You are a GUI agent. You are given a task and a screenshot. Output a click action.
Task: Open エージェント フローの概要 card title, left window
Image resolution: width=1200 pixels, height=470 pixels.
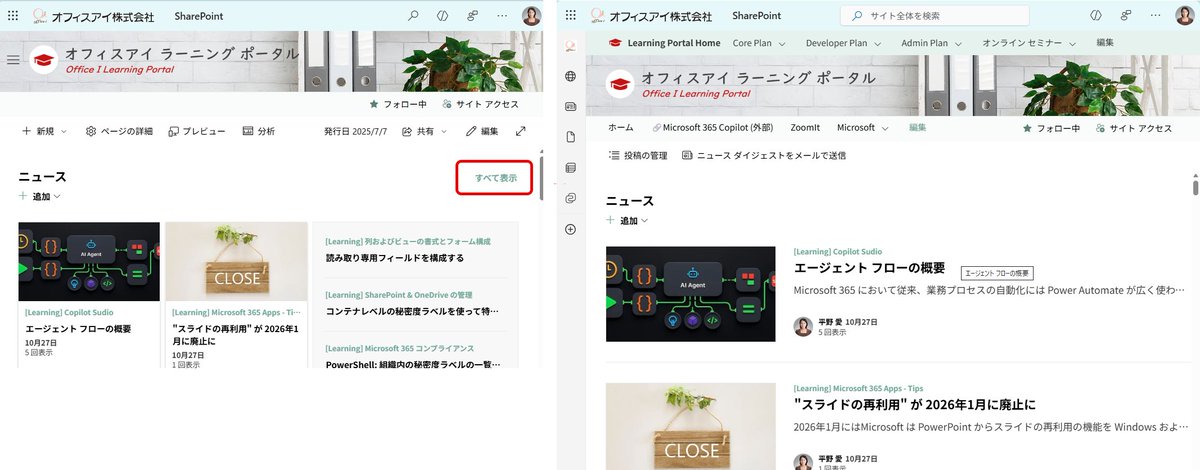pyautogui.click(x=78, y=328)
